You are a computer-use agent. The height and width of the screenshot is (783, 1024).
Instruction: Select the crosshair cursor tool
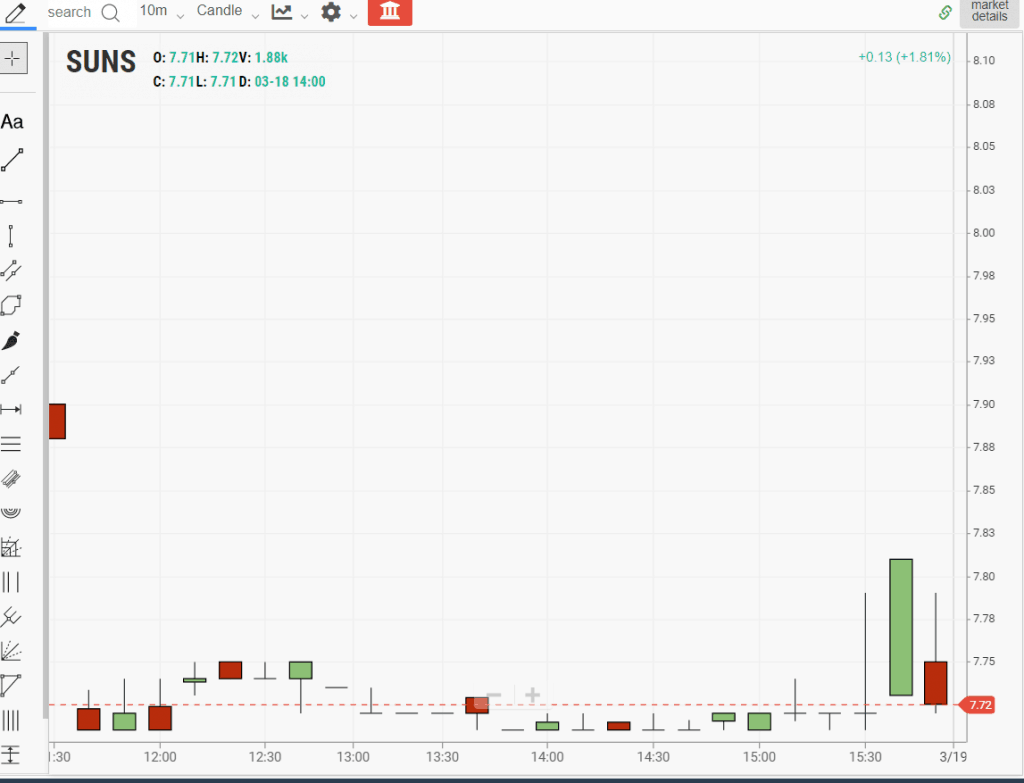[x=13, y=58]
